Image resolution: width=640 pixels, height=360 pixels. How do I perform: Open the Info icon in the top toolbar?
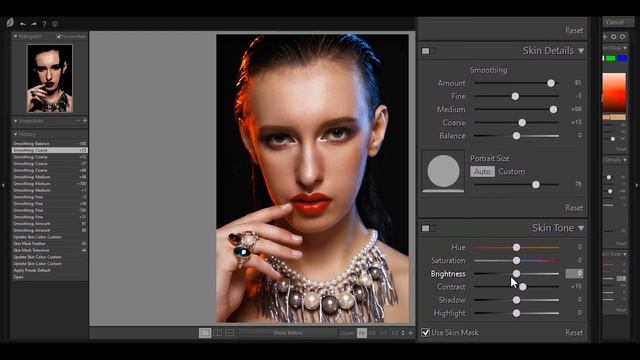point(55,24)
